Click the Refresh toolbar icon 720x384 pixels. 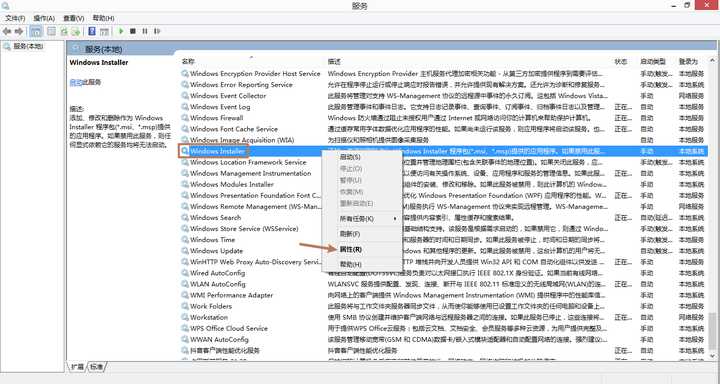click(x=64, y=31)
